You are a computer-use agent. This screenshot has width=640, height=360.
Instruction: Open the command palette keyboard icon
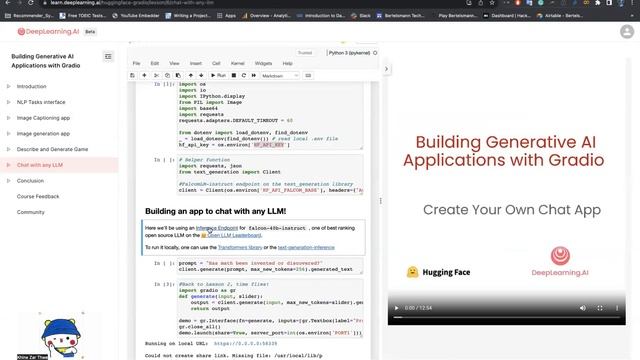tap(308, 76)
